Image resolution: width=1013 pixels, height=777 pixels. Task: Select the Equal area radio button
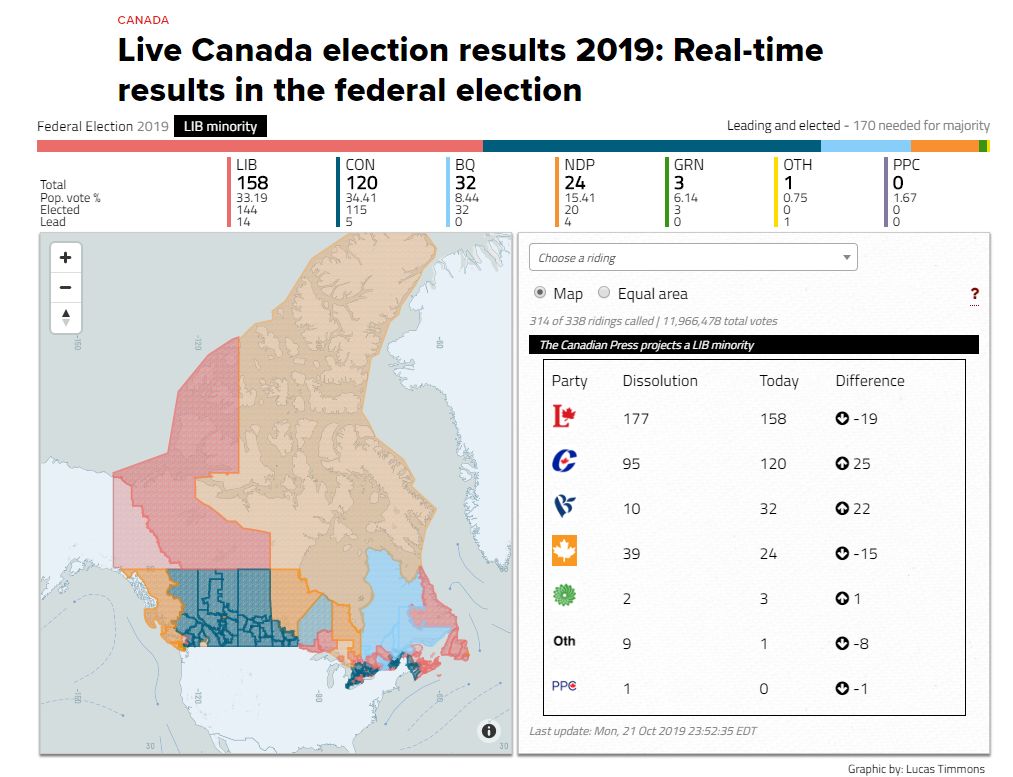point(603,293)
